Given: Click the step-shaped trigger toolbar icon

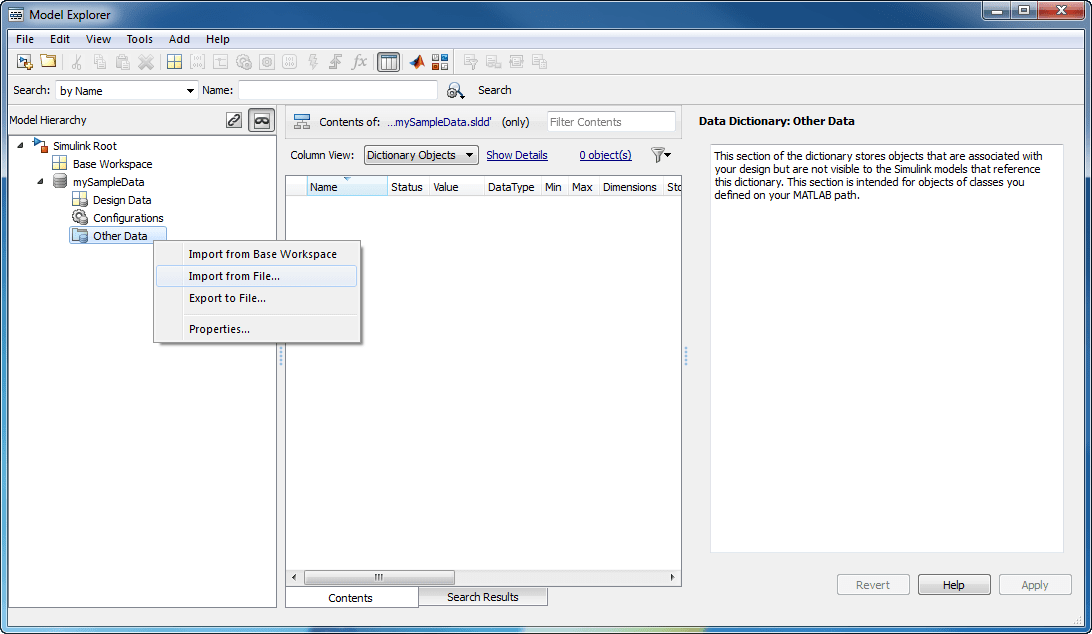Looking at the screenshot, I should point(336,62).
